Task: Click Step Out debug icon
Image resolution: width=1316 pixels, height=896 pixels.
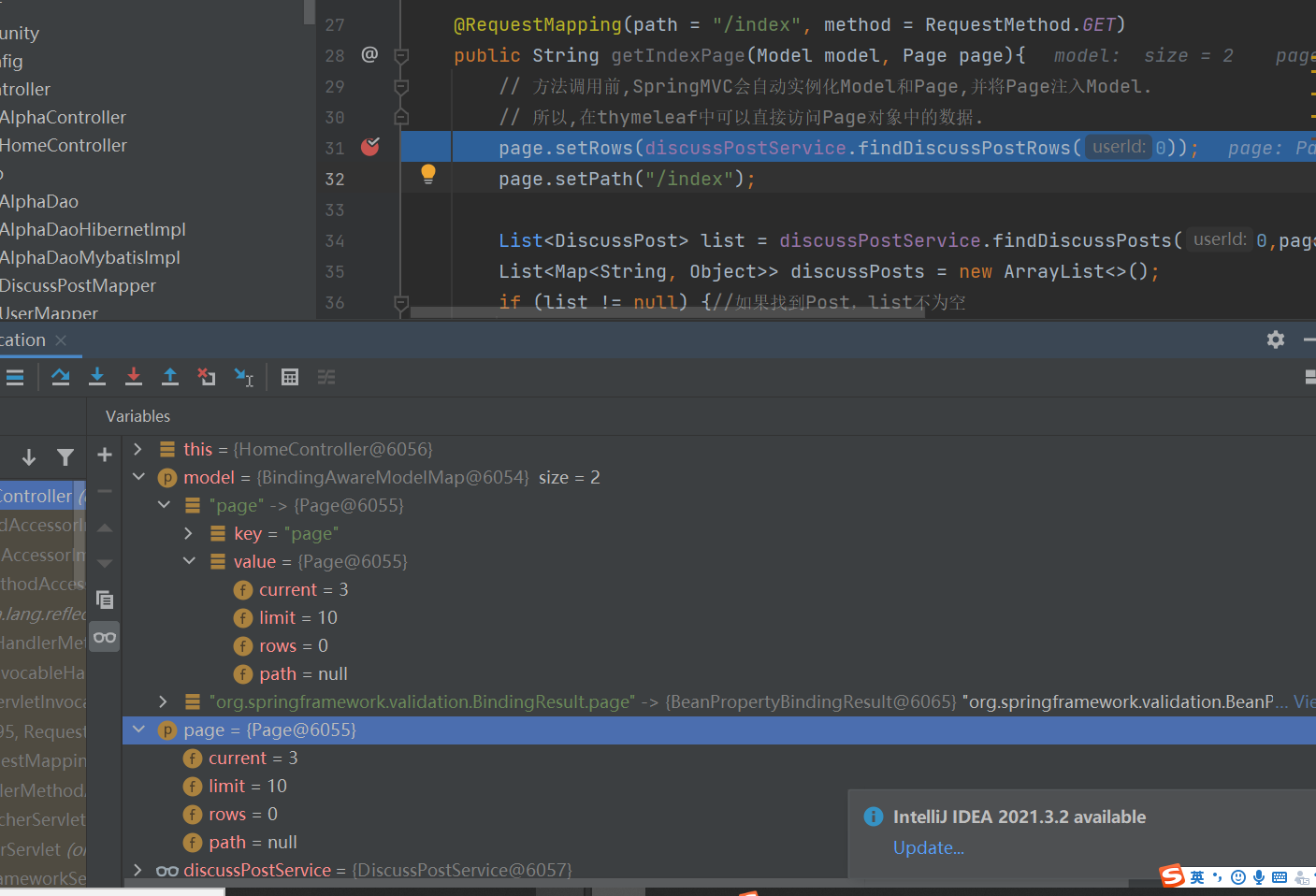Action: (x=170, y=377)
